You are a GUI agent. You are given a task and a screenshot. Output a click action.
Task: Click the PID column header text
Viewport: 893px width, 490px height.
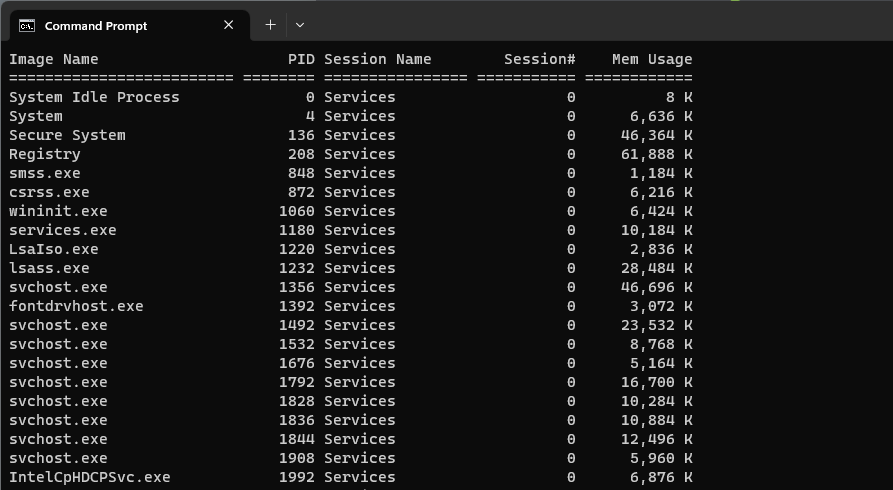point(301,59)
